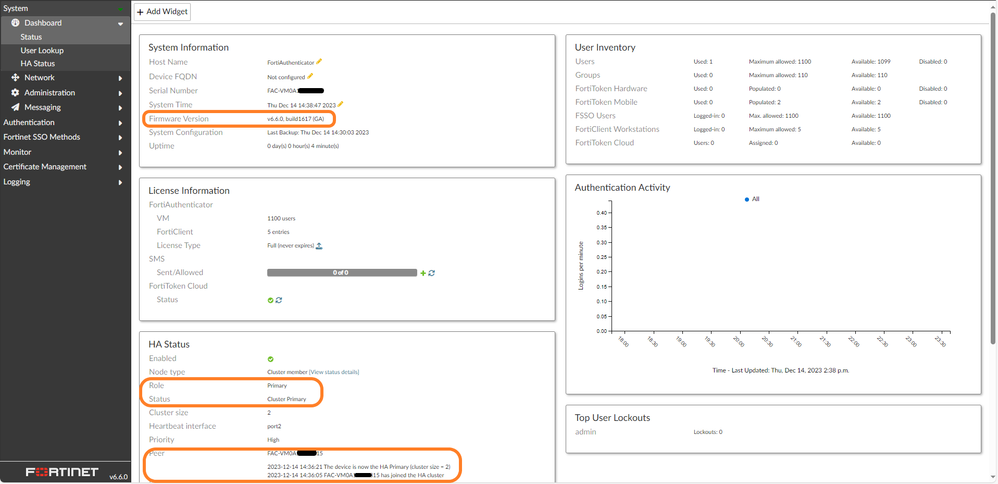Edit Device FQDN with pencil icon
Screen dimensions: 998x484
click(310, 76)
